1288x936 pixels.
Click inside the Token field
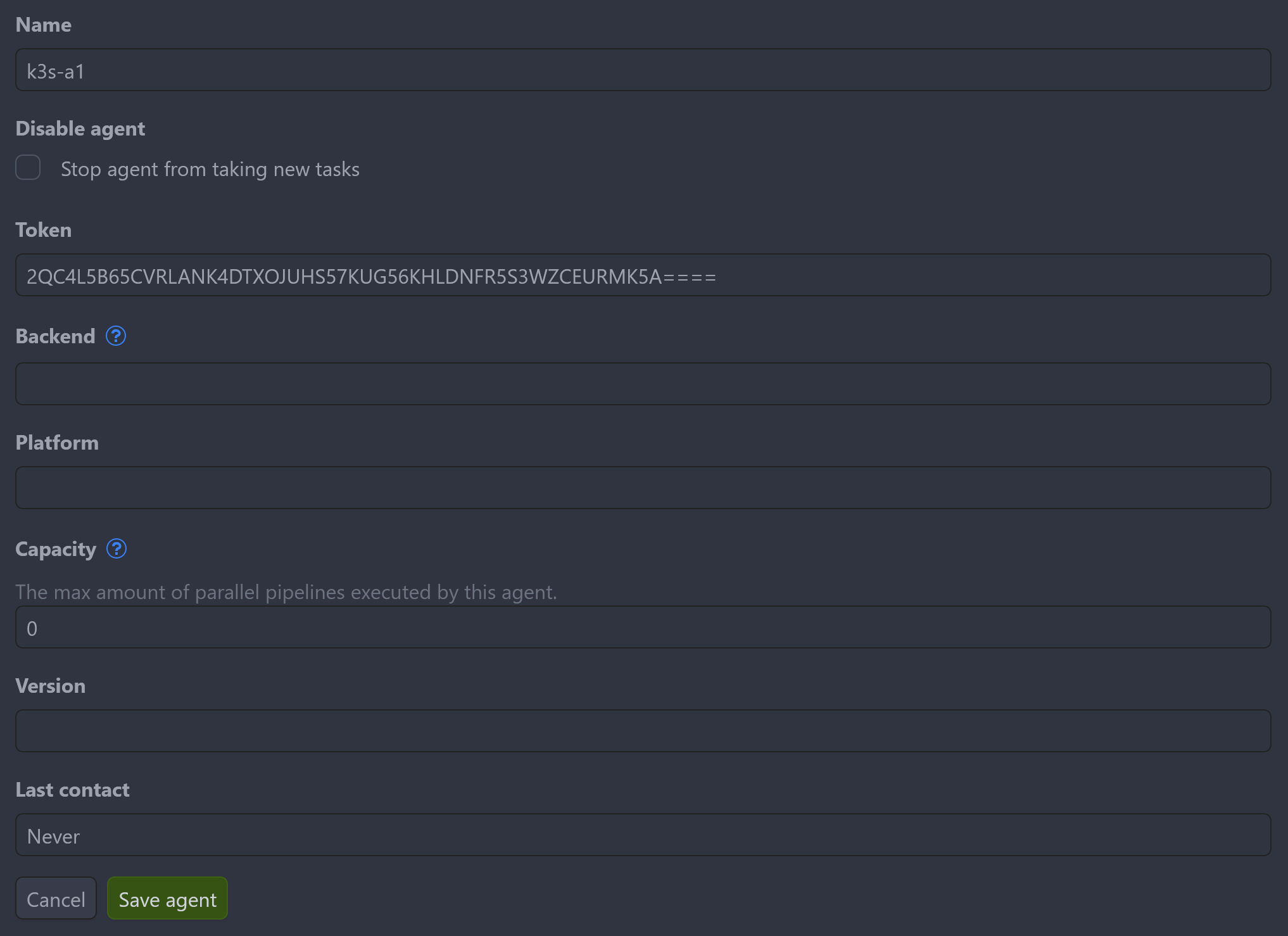(643, 275)
